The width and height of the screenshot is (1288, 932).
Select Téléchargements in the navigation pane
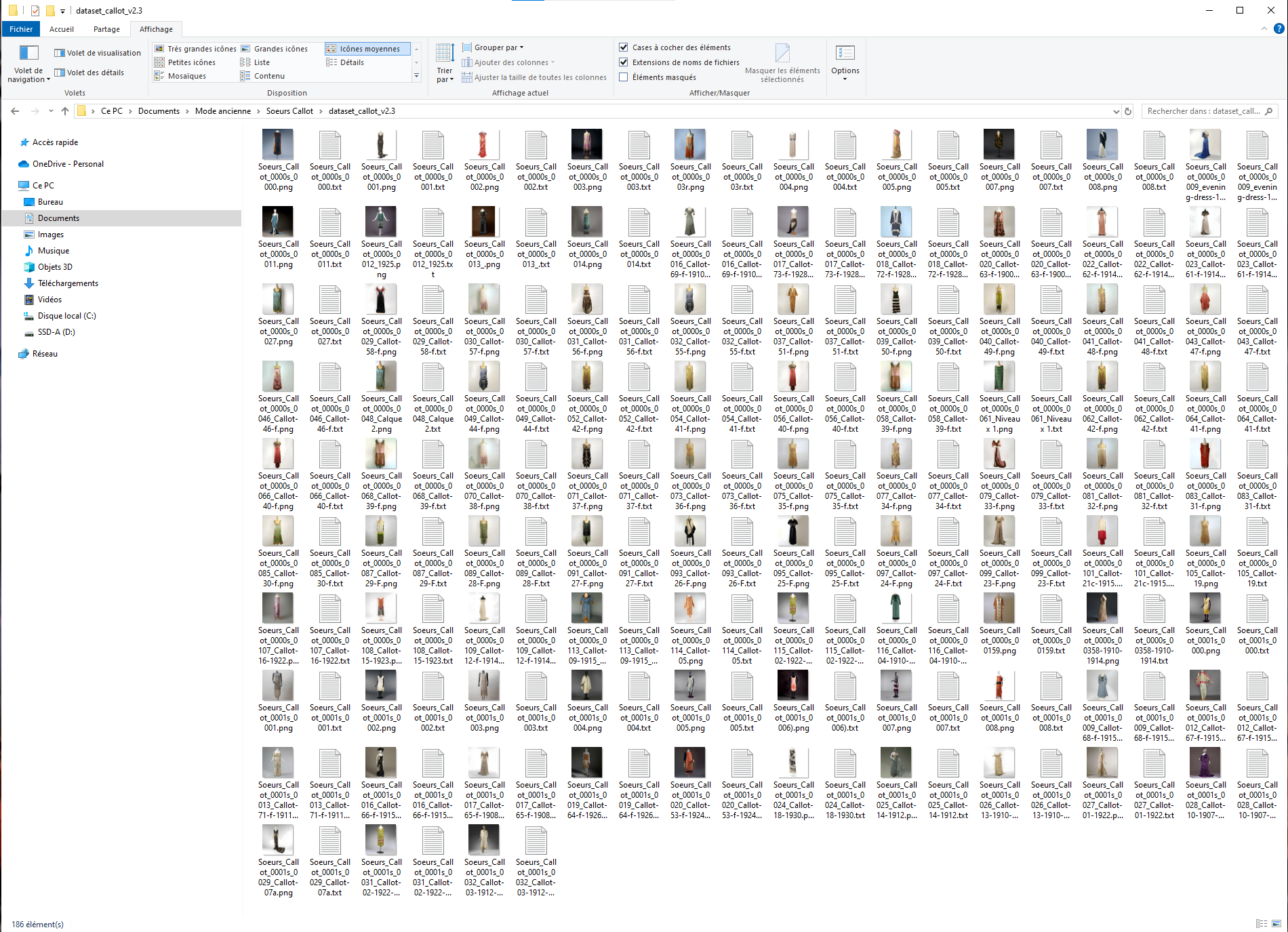click(68, 283)
